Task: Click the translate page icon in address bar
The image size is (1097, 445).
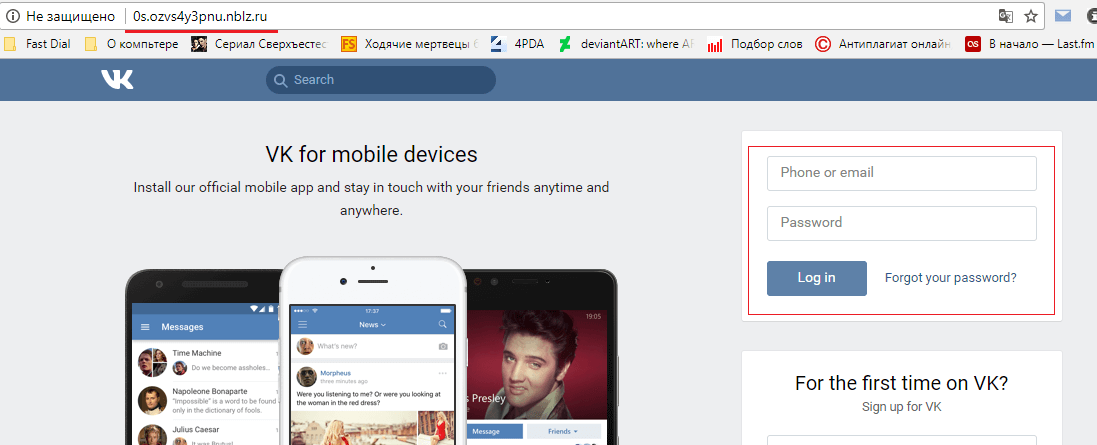Action: coord(1005,16)
